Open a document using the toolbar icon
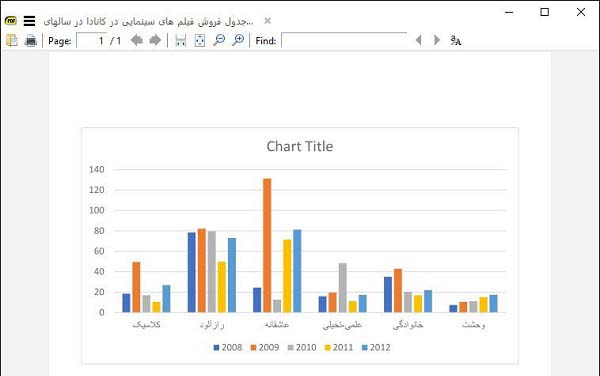This screenshot has height=376, width=600. pyautogui.click(x=12, y=40)
